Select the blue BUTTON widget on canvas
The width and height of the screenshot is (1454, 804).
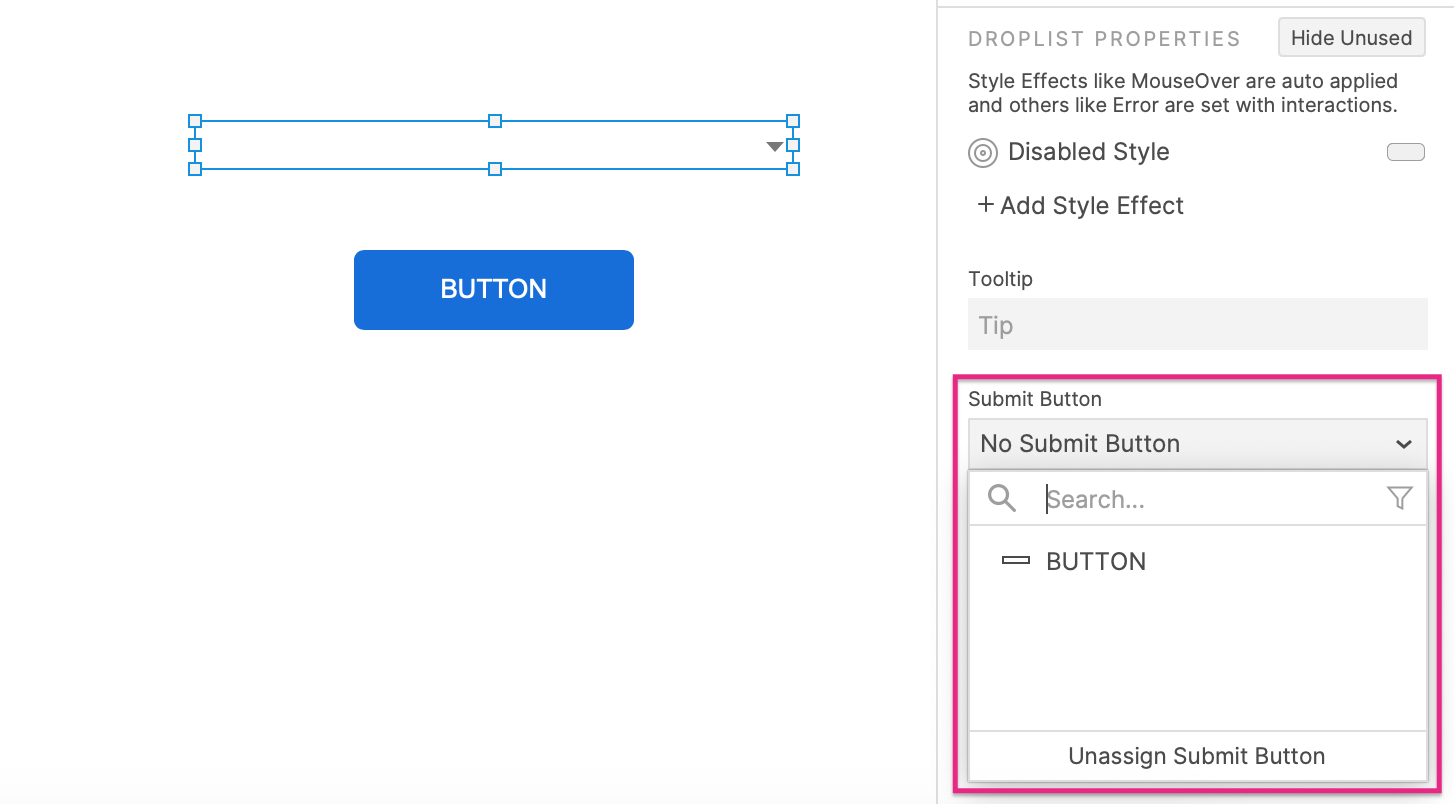point(494,290)
